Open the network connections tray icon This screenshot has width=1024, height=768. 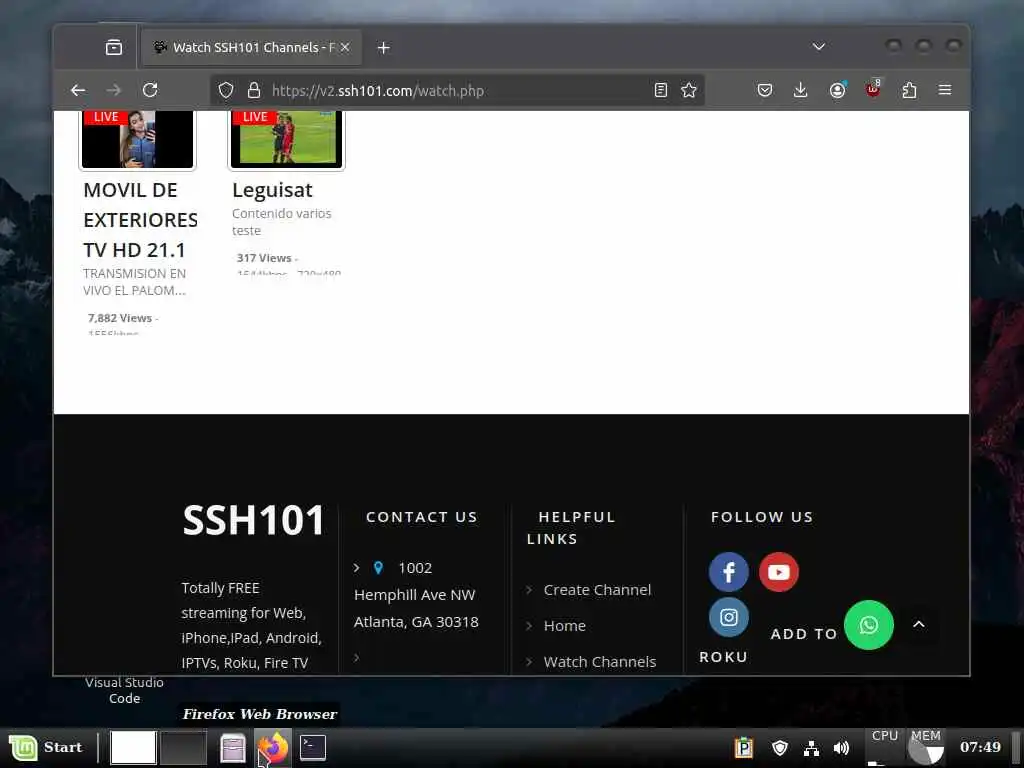click(811, 748)
